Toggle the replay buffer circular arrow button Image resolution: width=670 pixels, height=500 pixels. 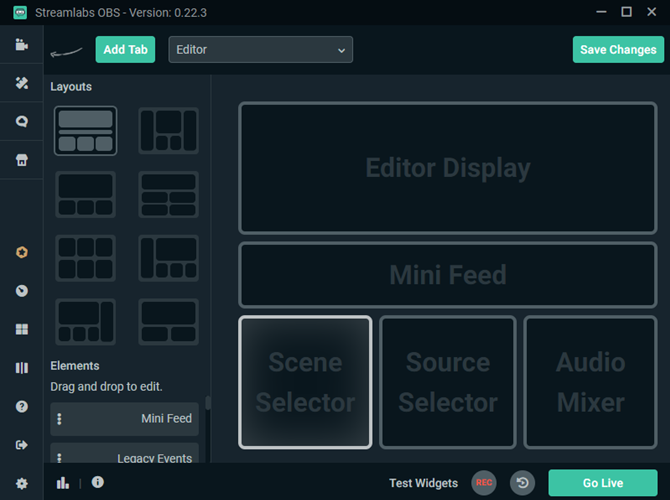522,482
